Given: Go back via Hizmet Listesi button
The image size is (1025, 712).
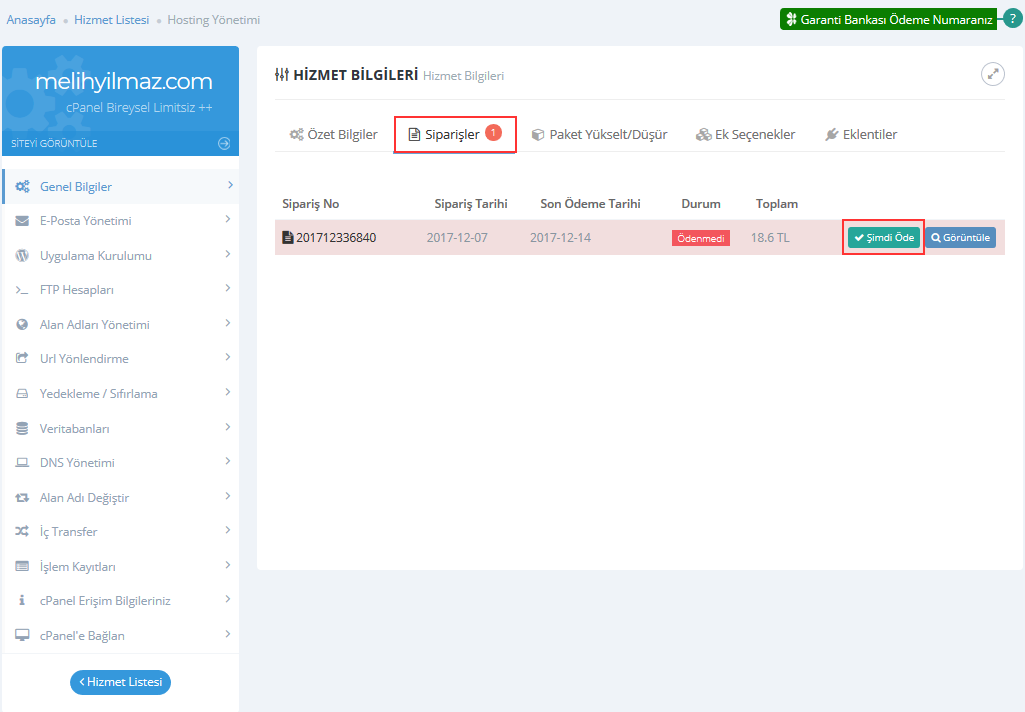Looking at the screenshot, I should point(120,682).
